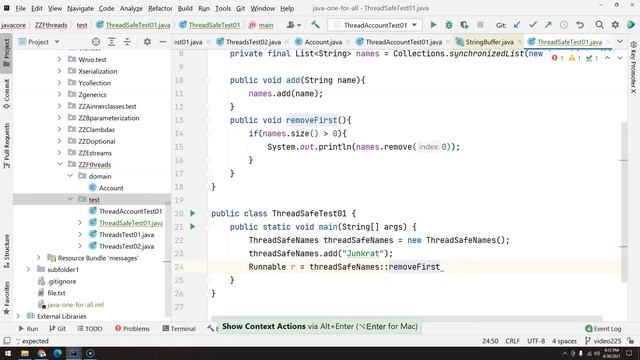This screenshot has width=640, height=360.
Task: Open Search Everywhere magnifier
Action: (x=599, y=25)
